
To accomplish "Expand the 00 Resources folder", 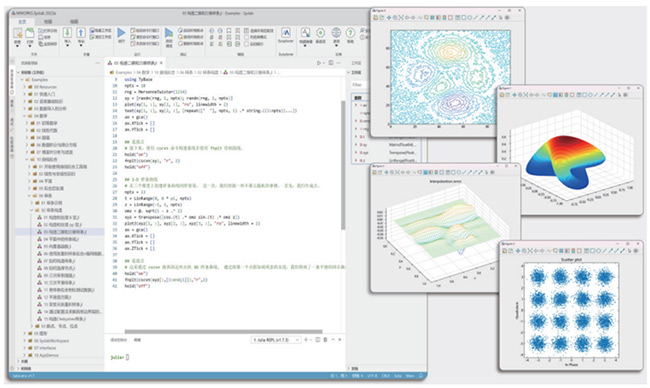I will tap(24, 87).
